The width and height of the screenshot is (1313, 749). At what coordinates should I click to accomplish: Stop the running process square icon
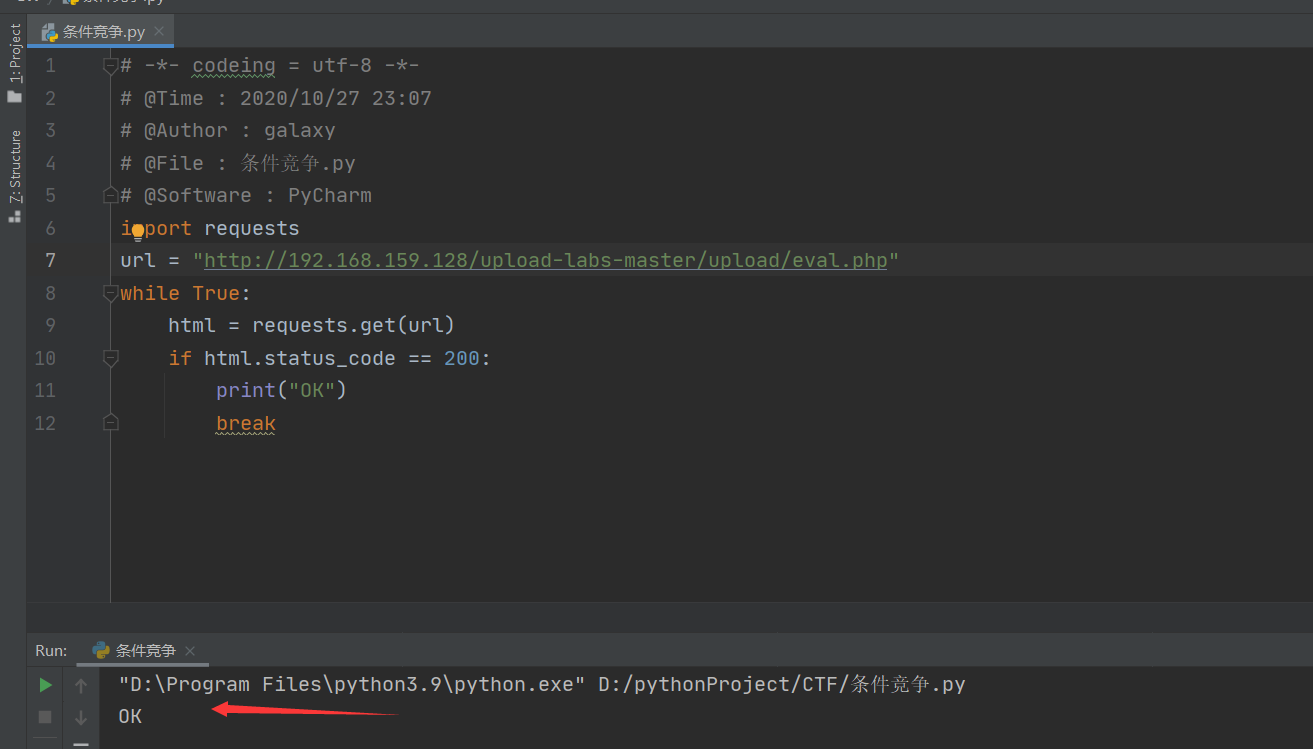click(x=45, y=717)
